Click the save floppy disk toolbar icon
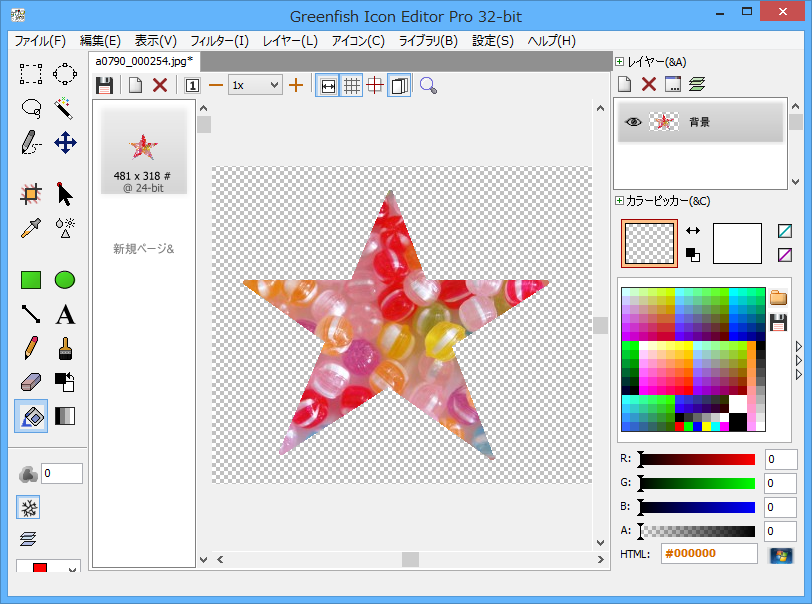Viewport: 812px width, 604px height. pos(104,85)
